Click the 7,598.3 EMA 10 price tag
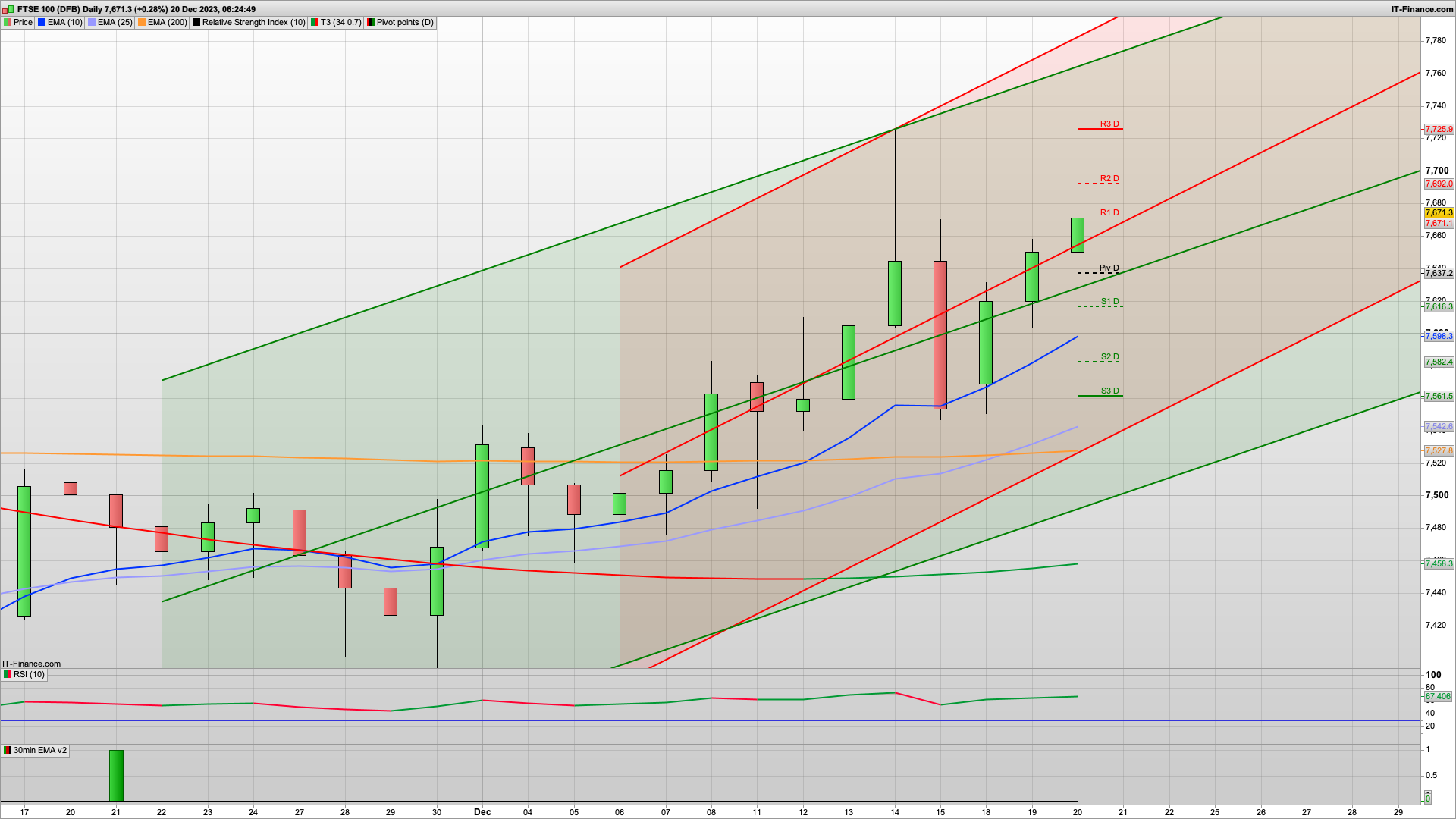 [1439, 337]
